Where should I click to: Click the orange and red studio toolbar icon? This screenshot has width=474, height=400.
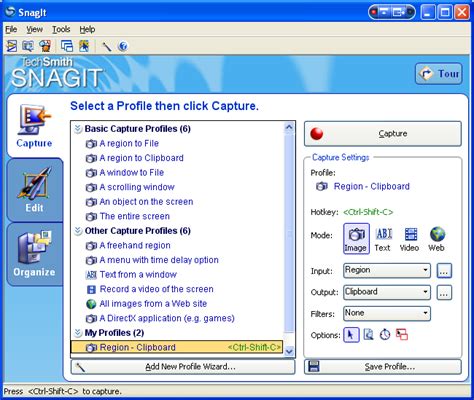click(45, 46)
